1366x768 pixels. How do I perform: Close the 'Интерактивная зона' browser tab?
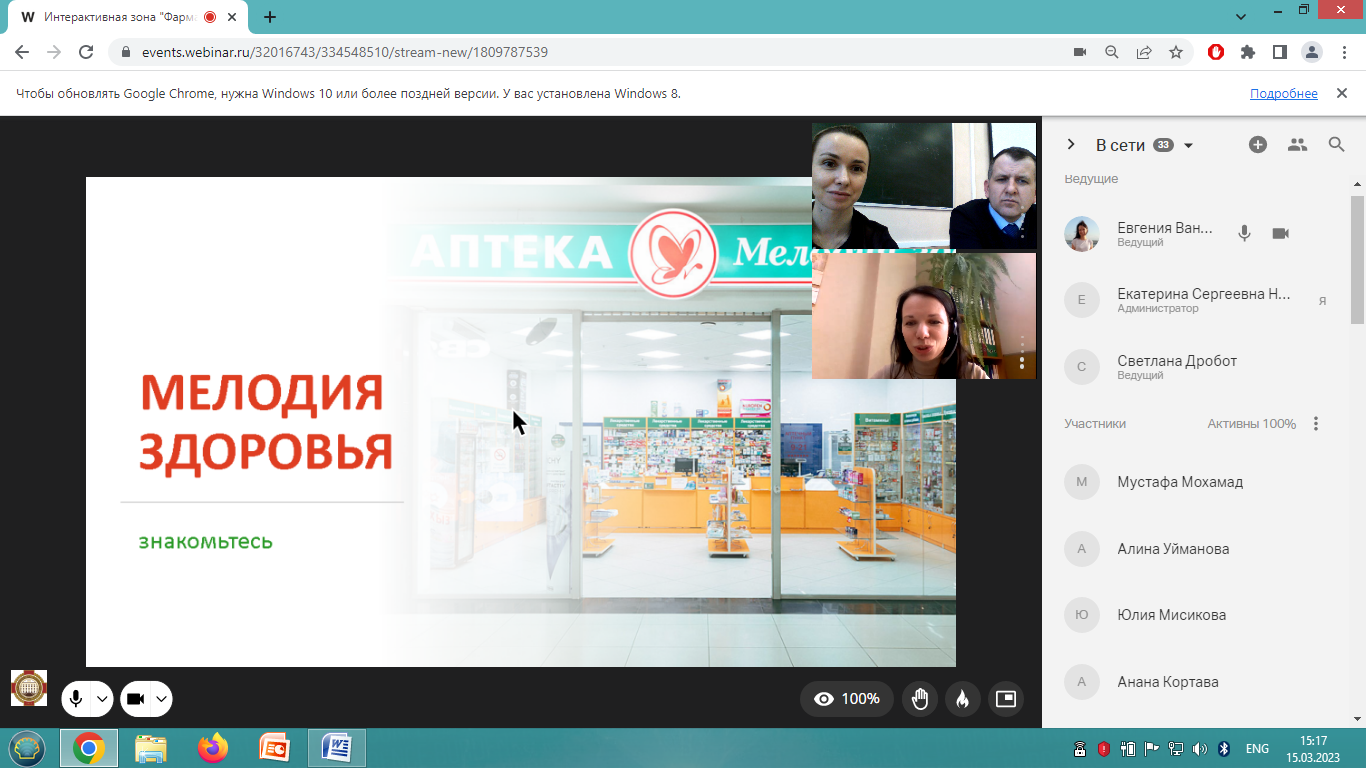[x=233, y=17]
